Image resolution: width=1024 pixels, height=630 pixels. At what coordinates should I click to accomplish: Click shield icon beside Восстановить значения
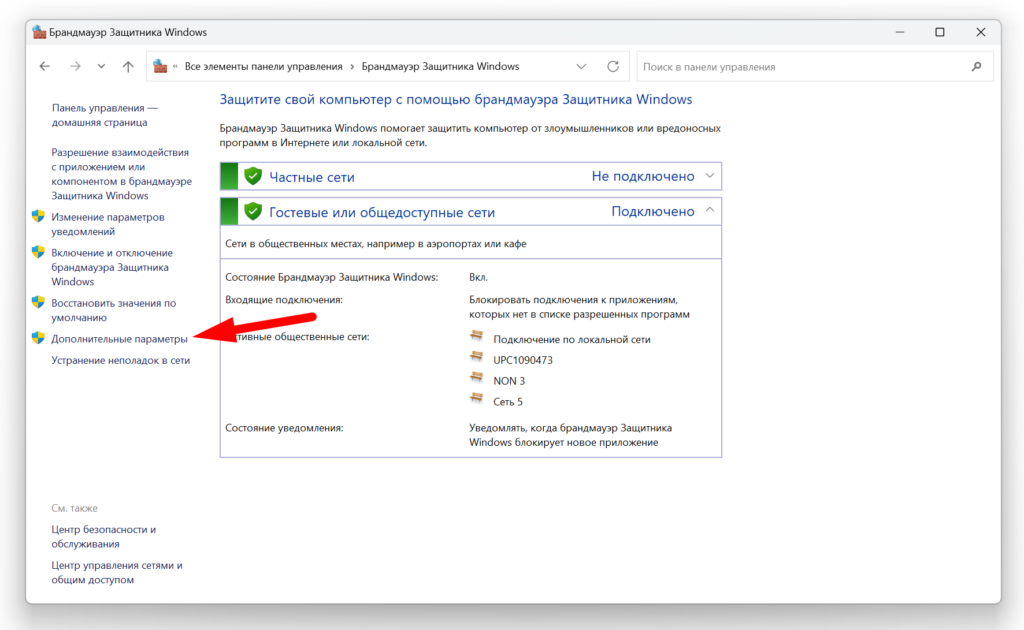39,303
